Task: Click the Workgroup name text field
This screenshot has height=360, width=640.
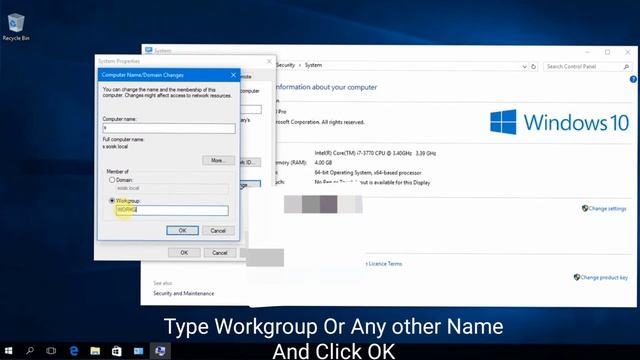Action: [x=172, y=210]
